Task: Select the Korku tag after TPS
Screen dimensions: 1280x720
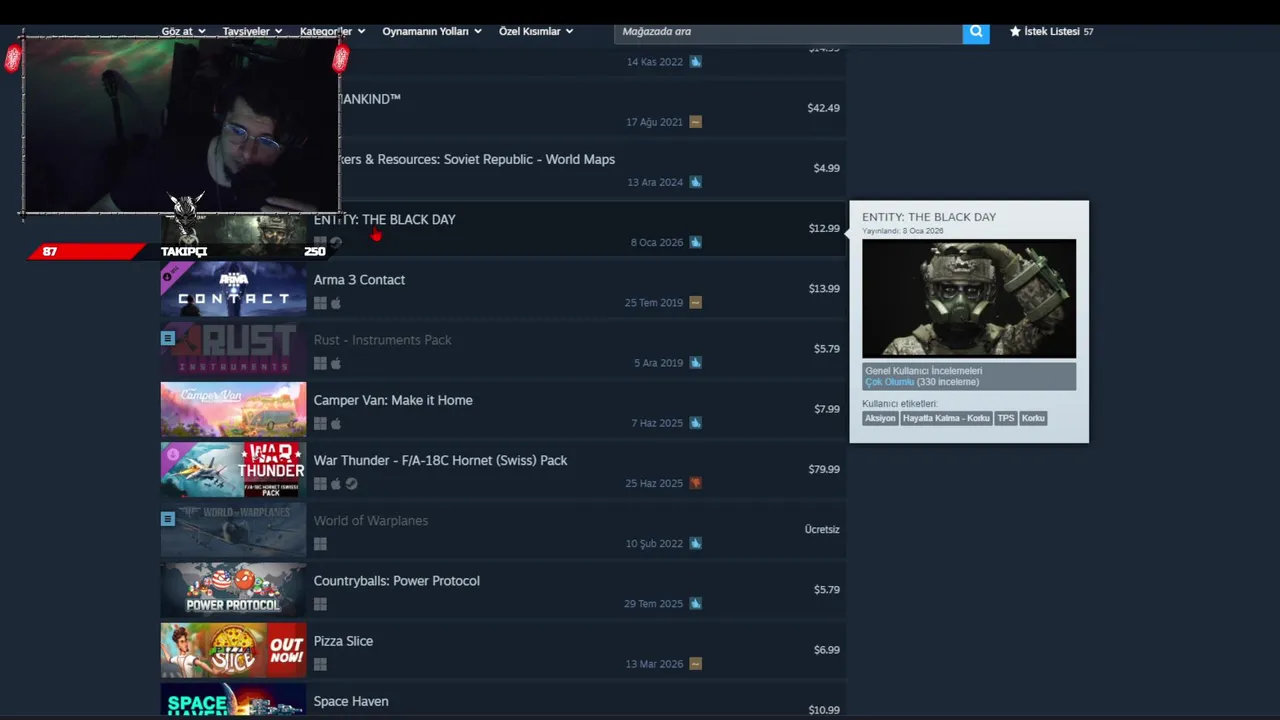Action: click(1033, 418)
